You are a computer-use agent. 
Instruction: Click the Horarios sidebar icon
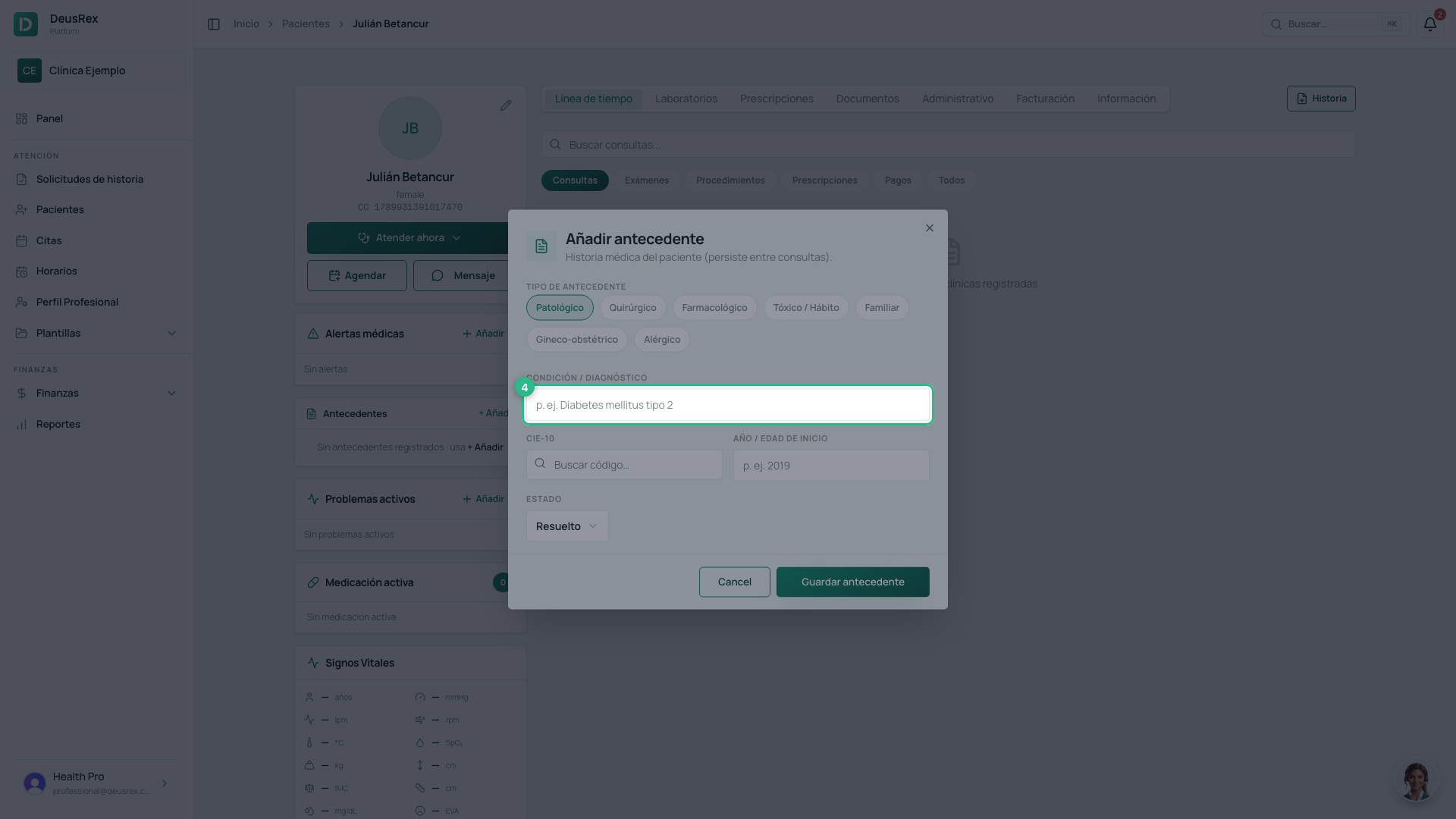pyautogui.click(x=21, y=271)
